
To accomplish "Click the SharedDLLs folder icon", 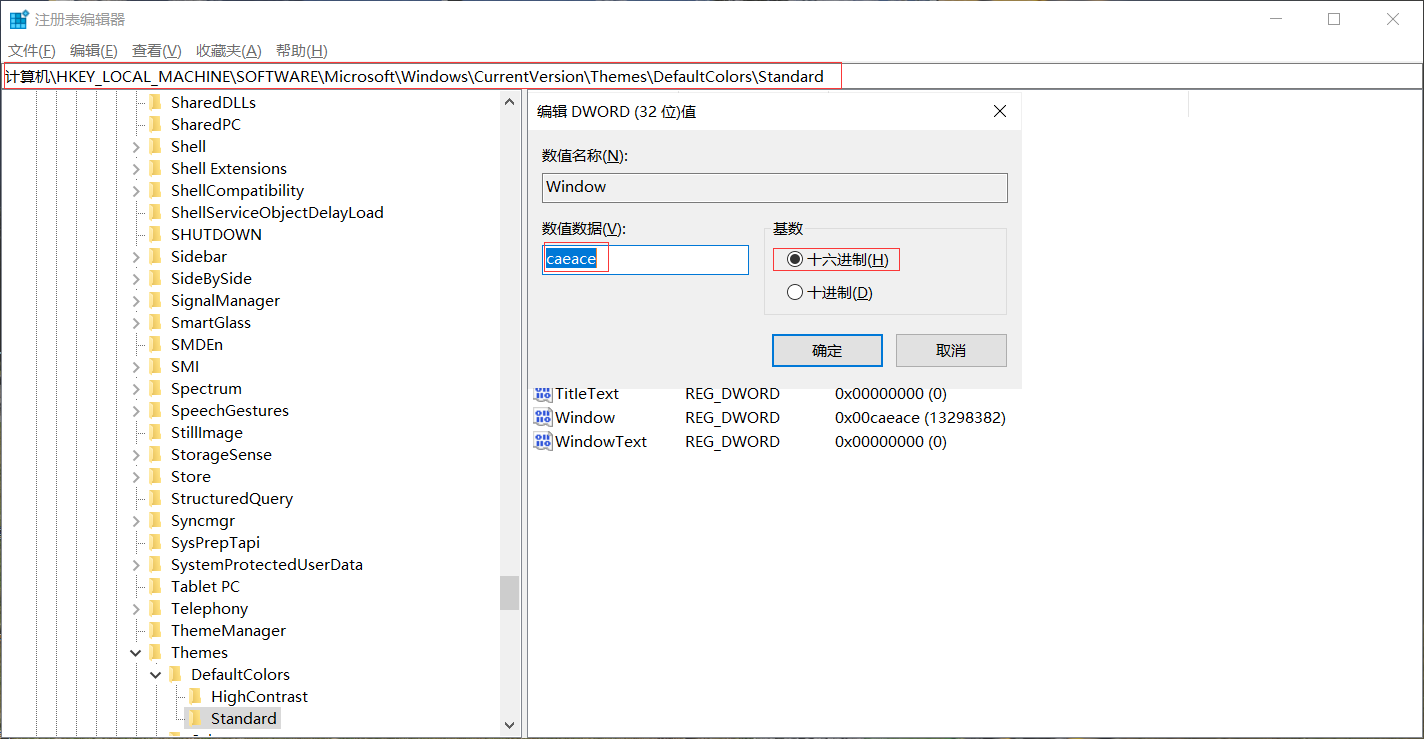I will click(155, 102).
